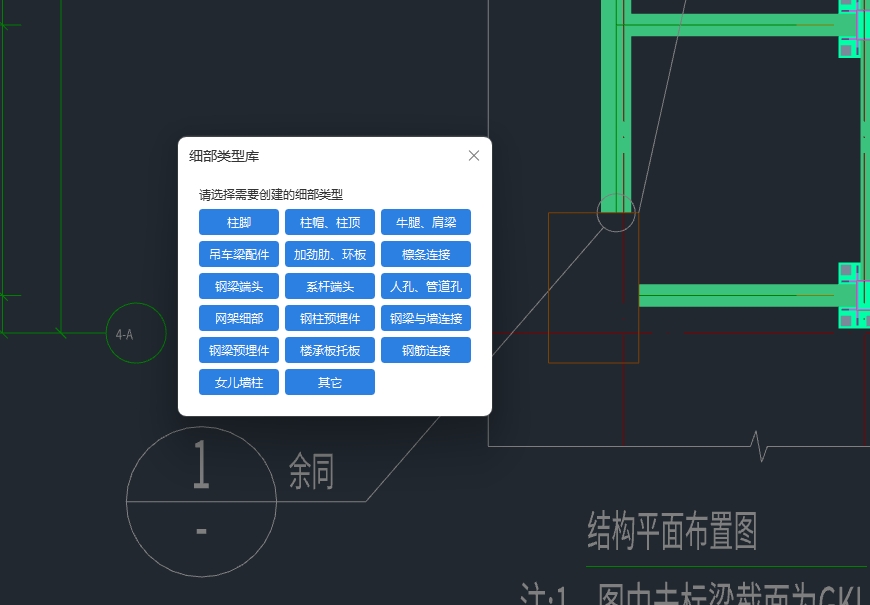Click the 结构平面布置图 drawing title

[x=672, y=531]
